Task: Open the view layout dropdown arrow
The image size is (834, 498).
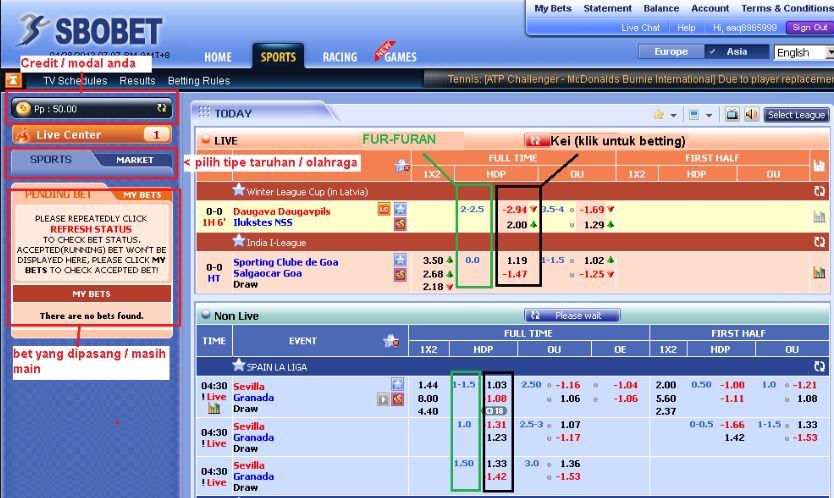Action: (708, 115)
